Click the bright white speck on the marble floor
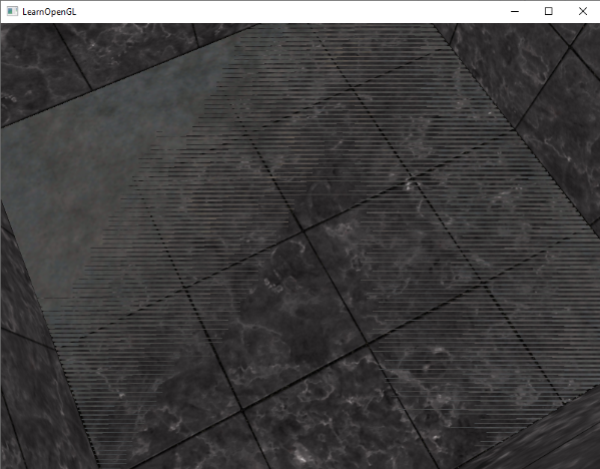 (408, 184)
